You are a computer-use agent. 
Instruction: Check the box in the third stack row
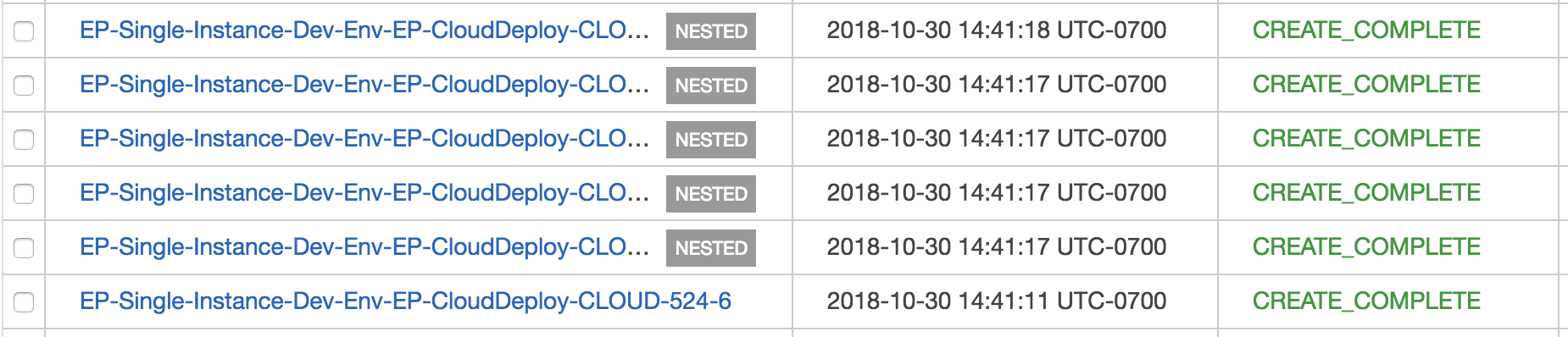tap(24, 140)
